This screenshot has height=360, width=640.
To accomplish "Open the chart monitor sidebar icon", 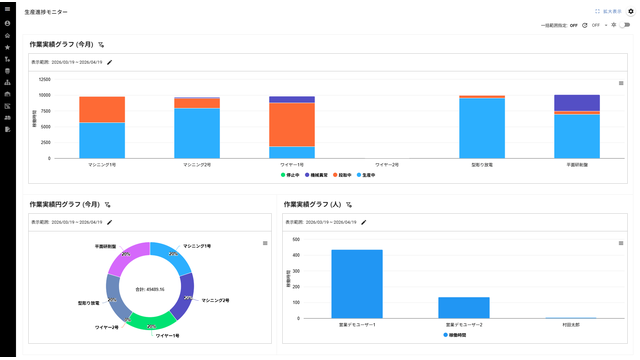I will click(7, 106).
